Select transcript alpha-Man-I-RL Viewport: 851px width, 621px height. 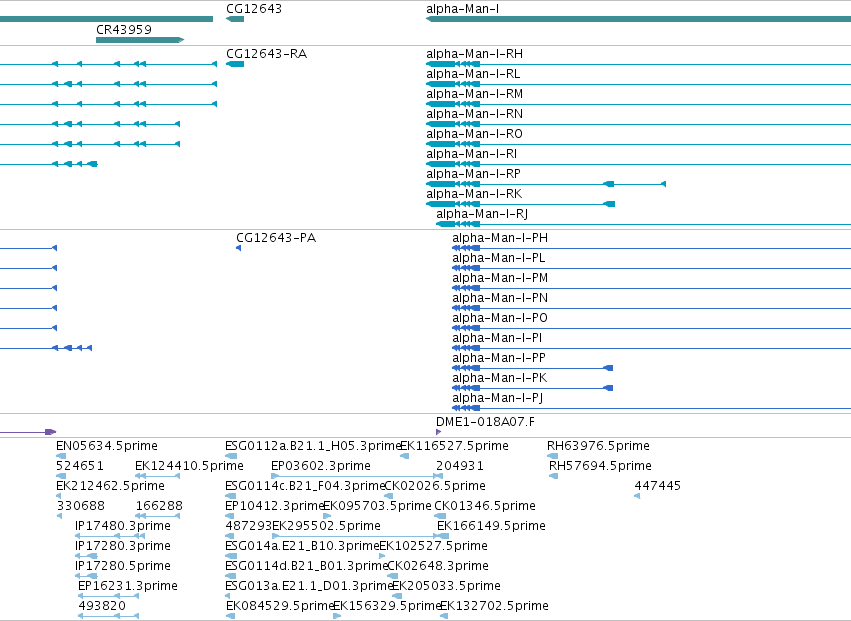tap(638, 84)
